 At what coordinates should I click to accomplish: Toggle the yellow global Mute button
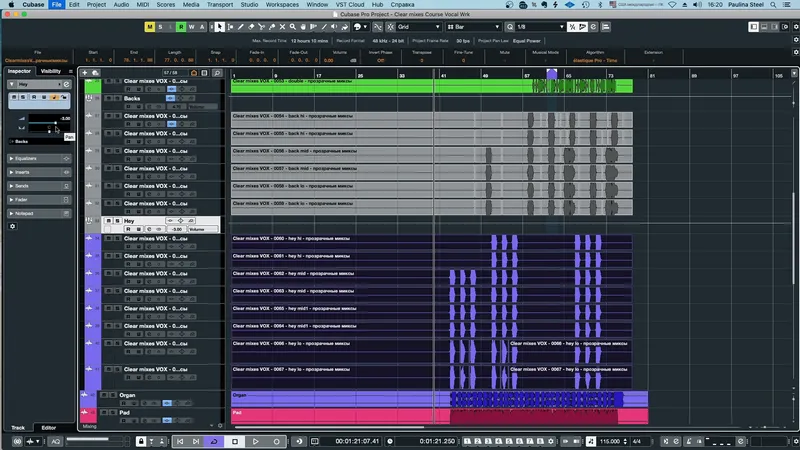pos(149,27)
